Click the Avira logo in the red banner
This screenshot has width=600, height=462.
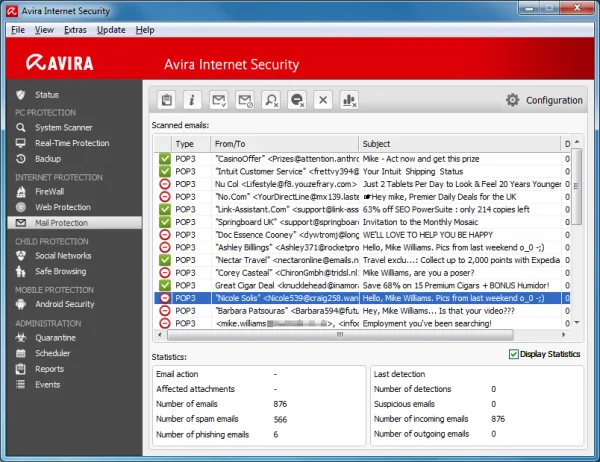(60, 62)
